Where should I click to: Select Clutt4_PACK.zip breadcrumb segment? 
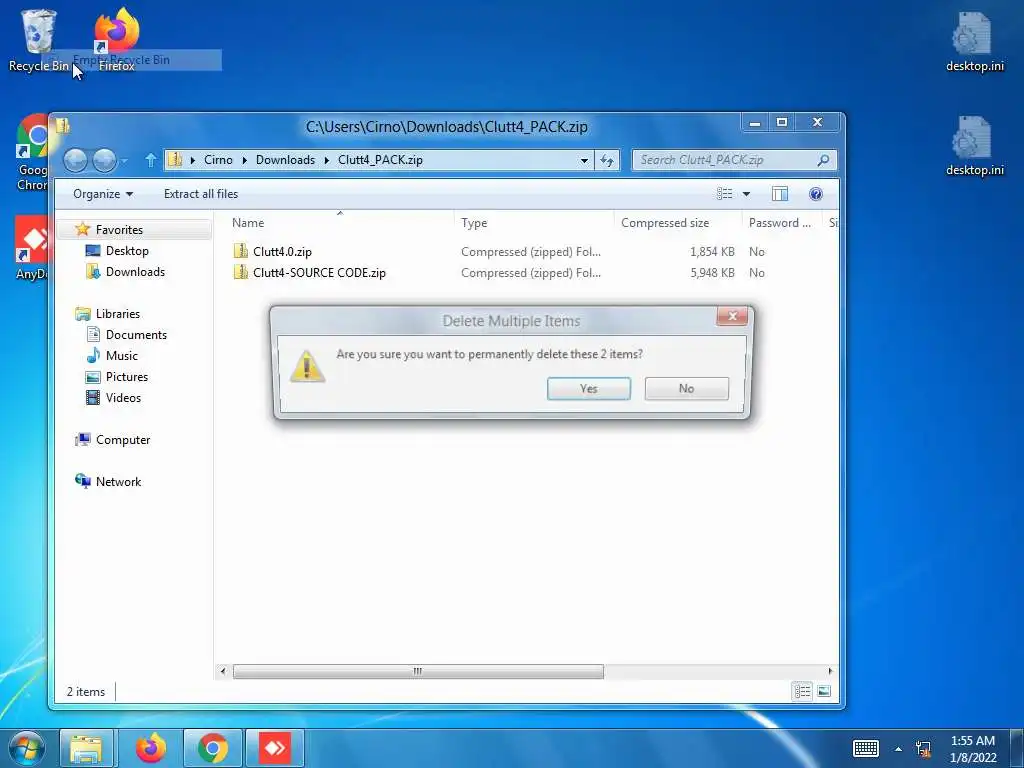[380, 160]
